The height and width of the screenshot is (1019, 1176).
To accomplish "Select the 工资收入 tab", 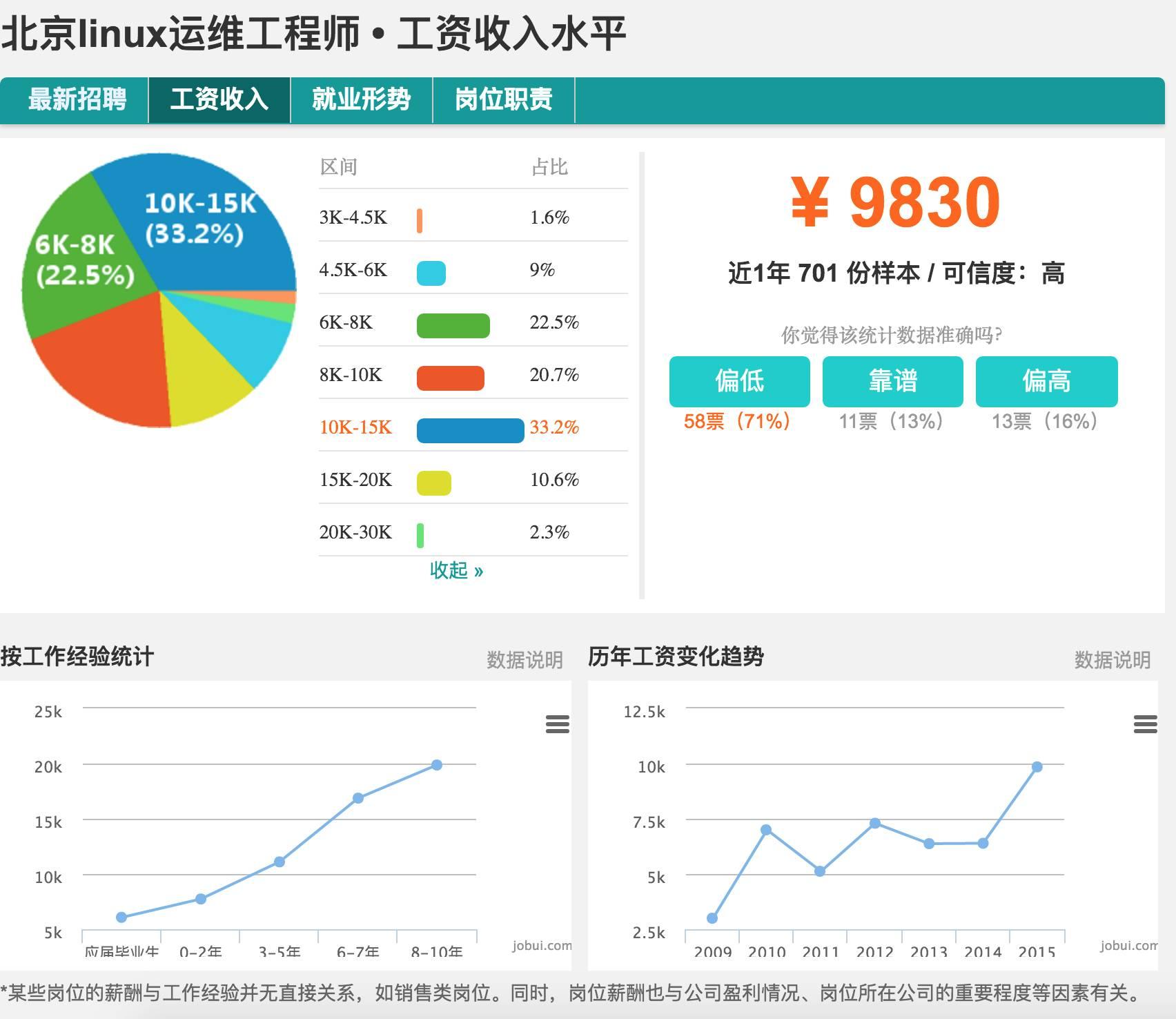I will (219, 100).
